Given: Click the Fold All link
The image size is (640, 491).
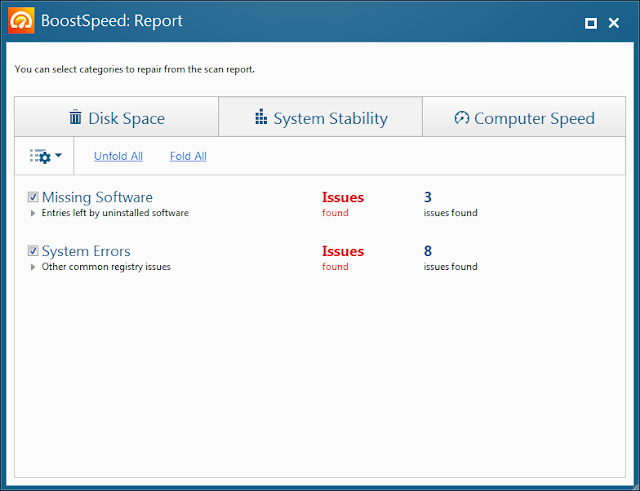Looking at the screenshot, I should [188, 156].
